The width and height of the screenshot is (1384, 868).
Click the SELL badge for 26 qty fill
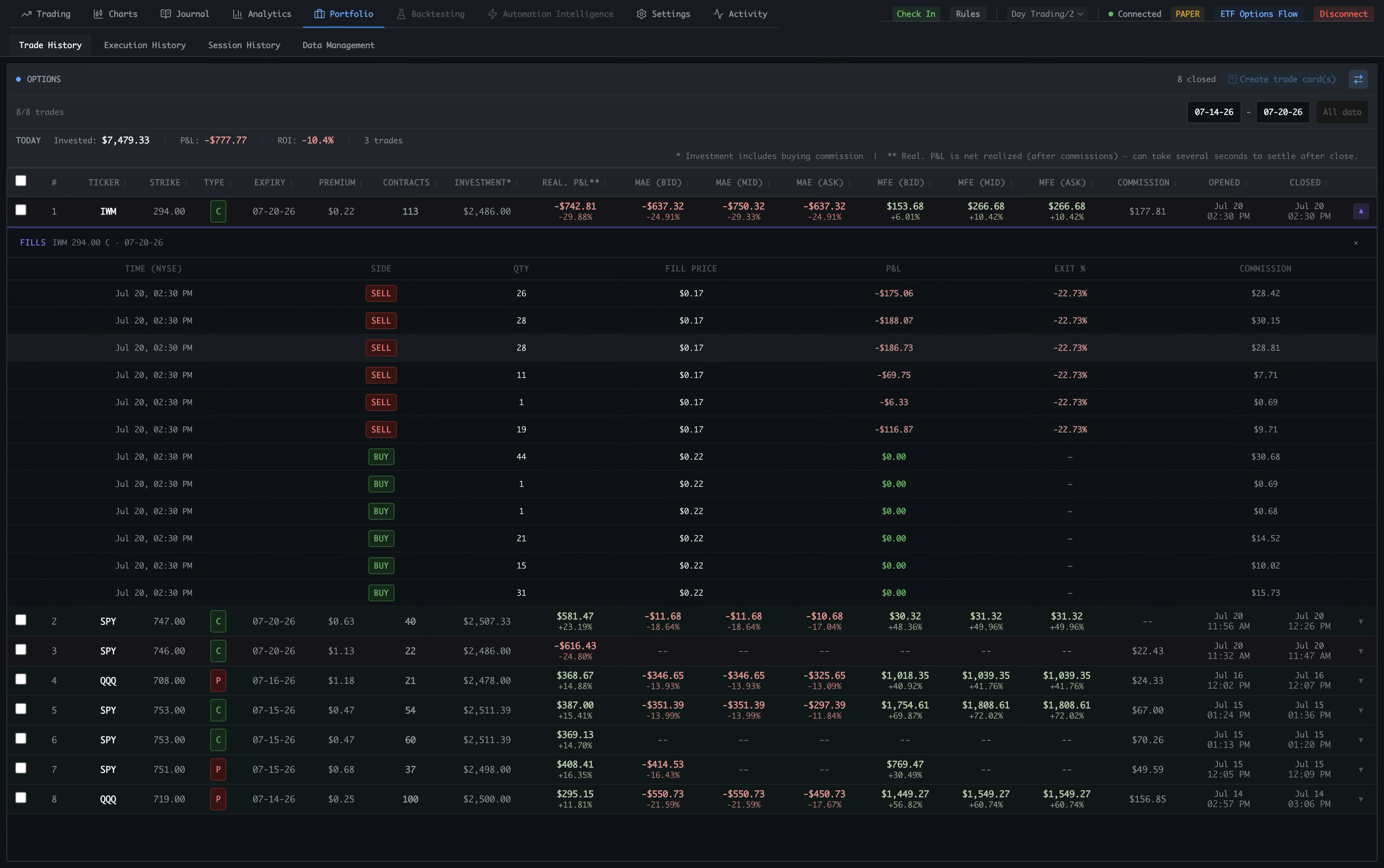pyautogui.click(x=380, y=293)
